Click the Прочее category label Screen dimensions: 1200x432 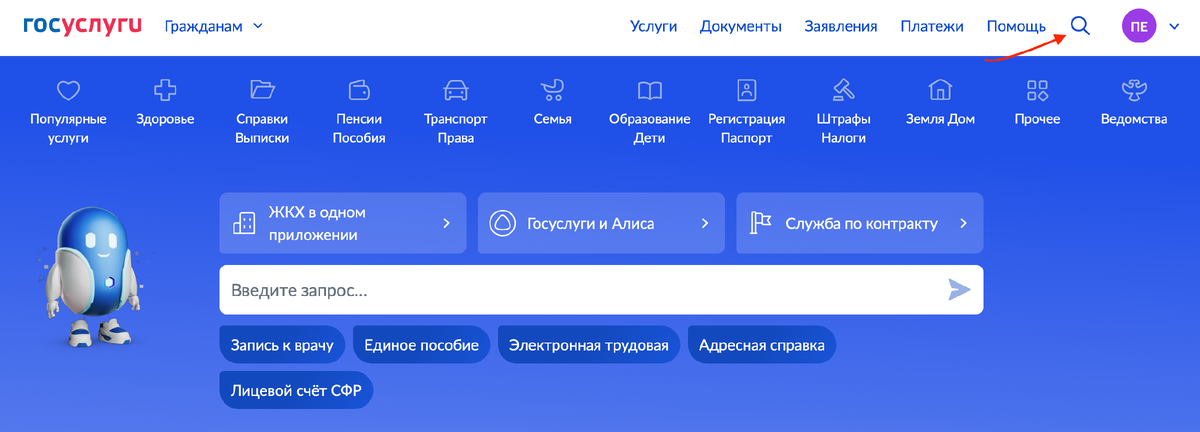pos(1037,119)
